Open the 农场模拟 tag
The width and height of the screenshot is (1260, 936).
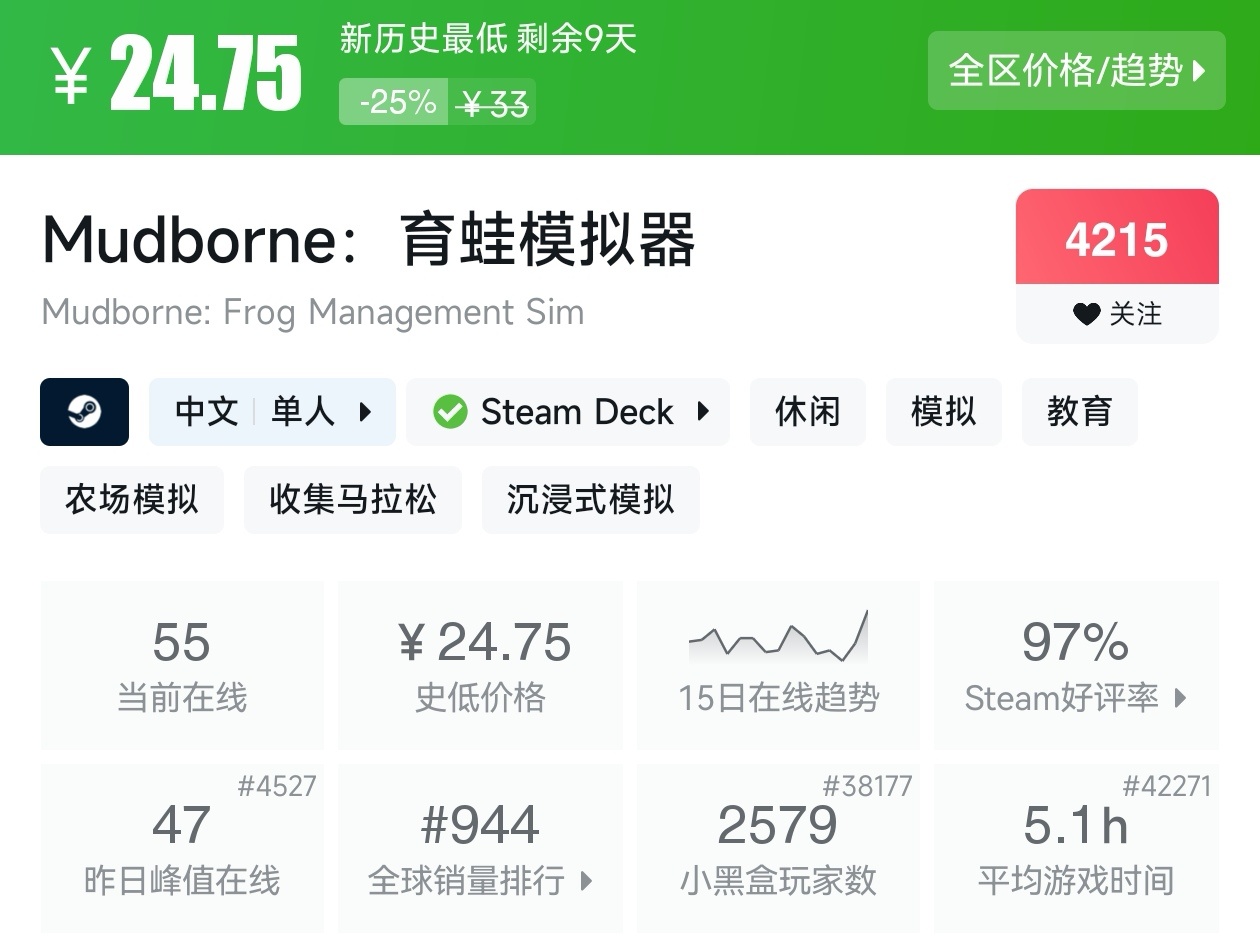[132, 499]
